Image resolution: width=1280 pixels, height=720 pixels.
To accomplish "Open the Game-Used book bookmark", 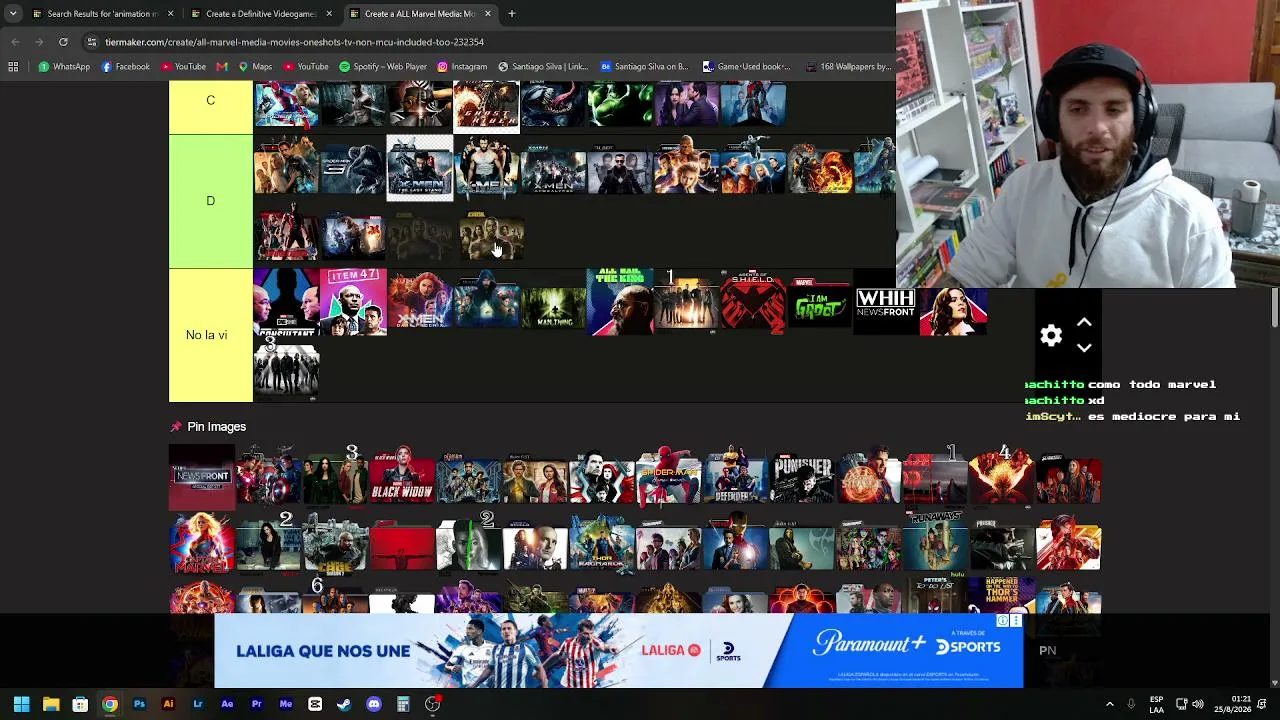I will click(746, 67).
